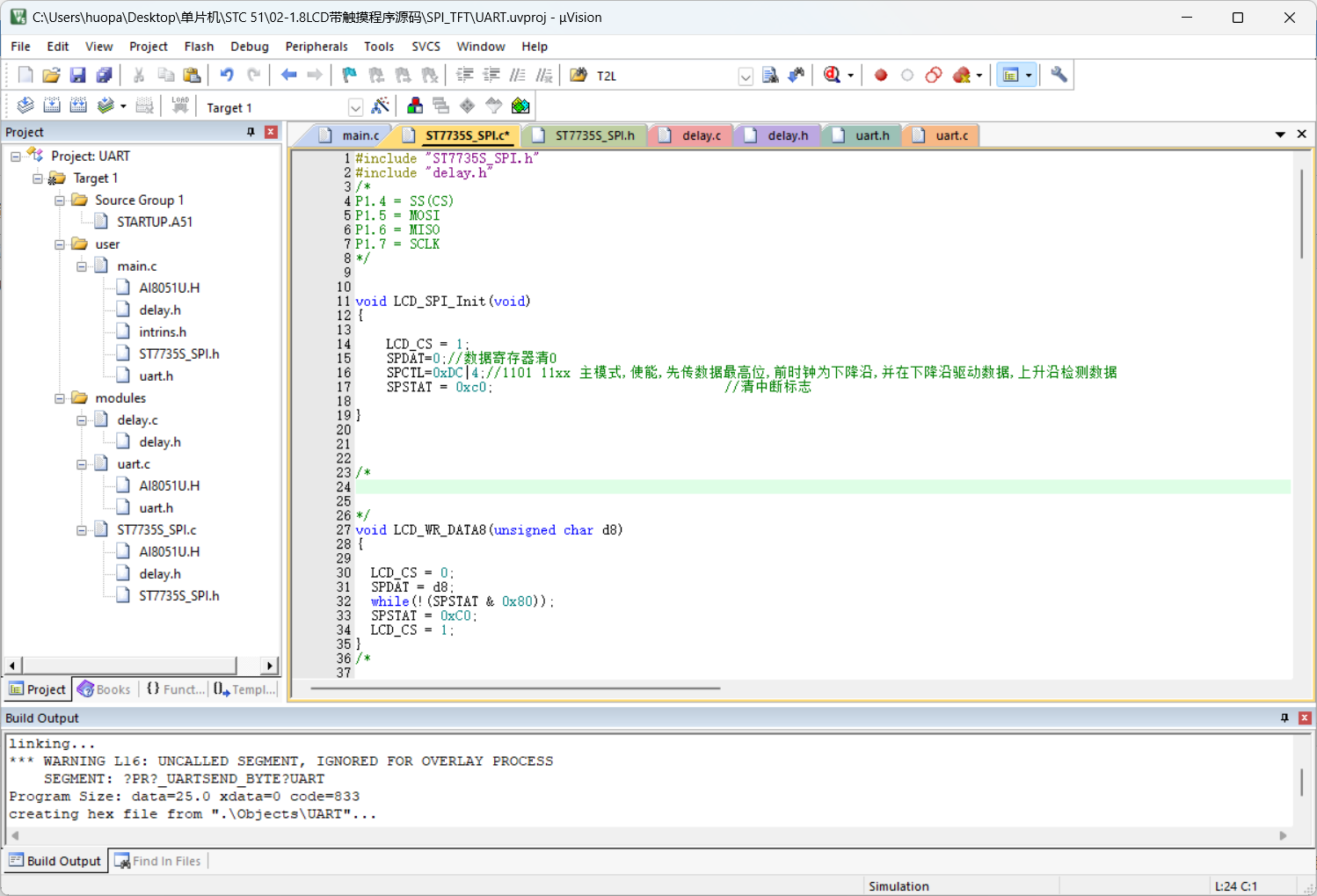The width and height of the screenshot is (1317, 896).
Task: Click Build Output vertical scrollbar
Action: click(x=1302, y=783)
